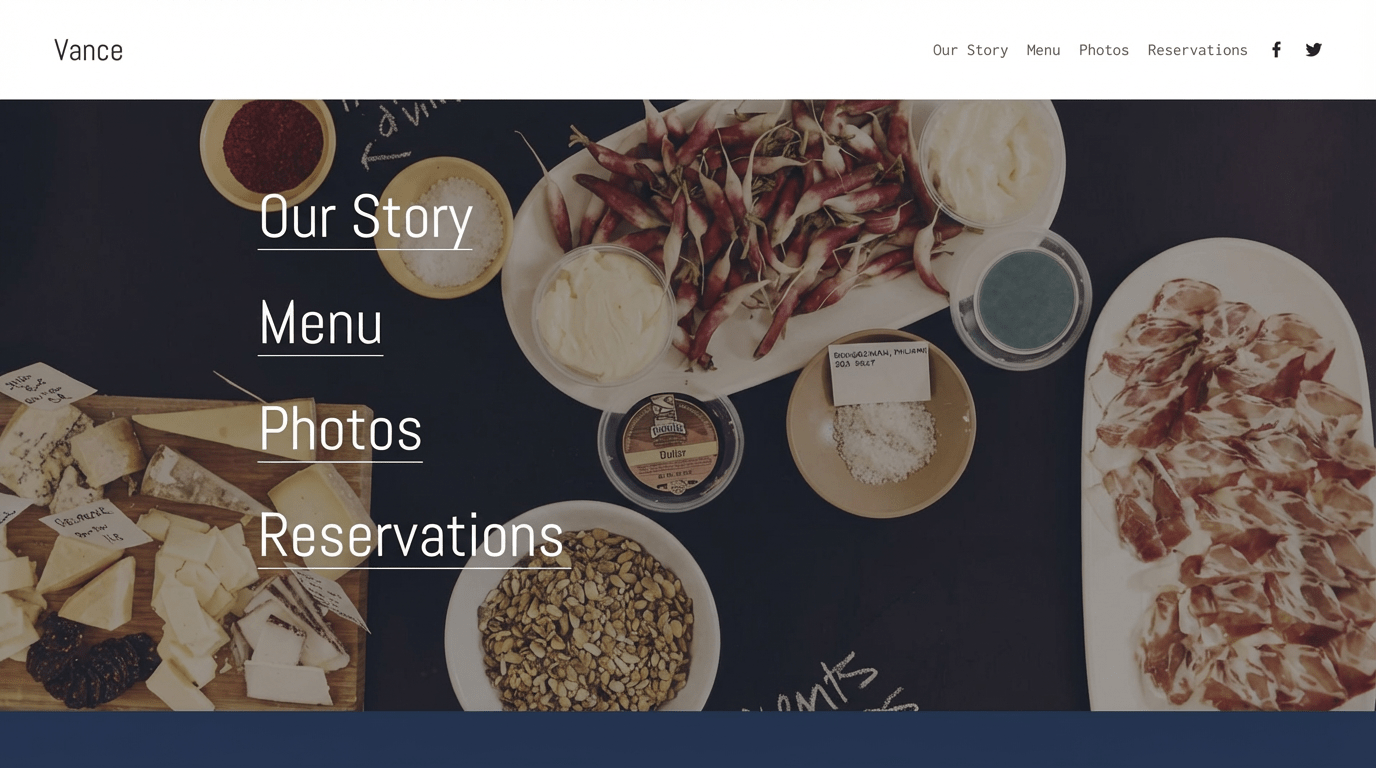Open the Facebook page icon

click(x=1276, y=50)
